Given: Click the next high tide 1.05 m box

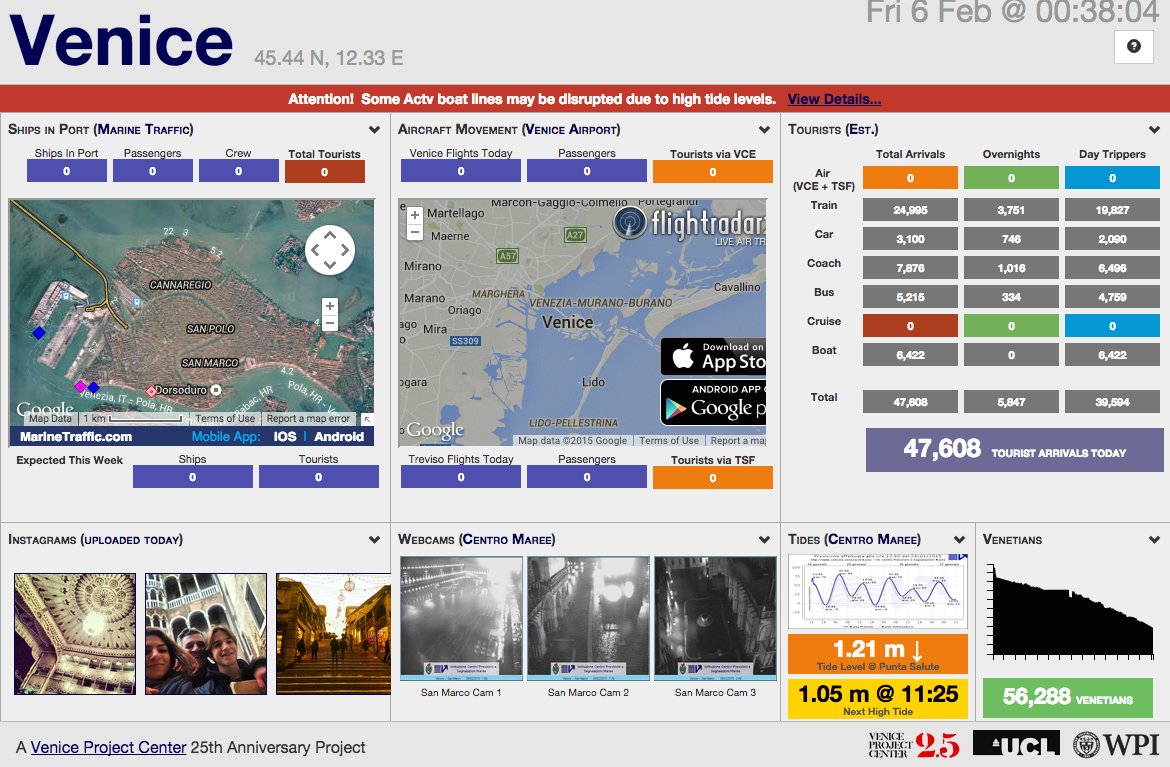Looking at the screenshot, I should [878, 699].
